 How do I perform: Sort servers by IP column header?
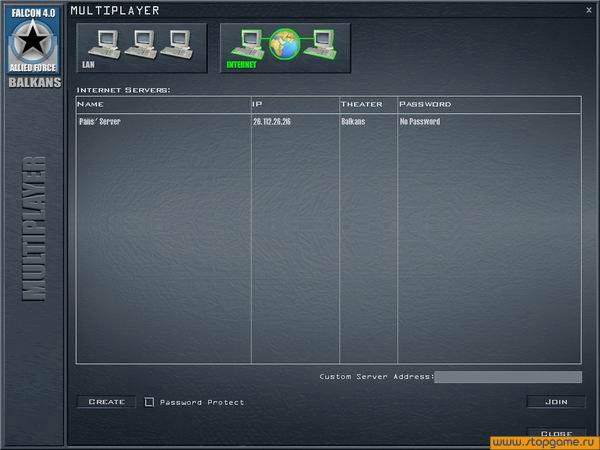(258, 104)
